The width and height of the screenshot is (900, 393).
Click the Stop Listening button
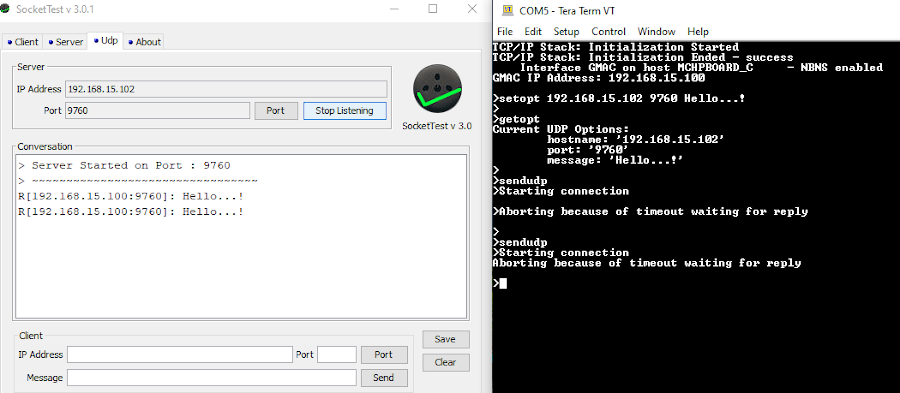[x=344, y=111]
